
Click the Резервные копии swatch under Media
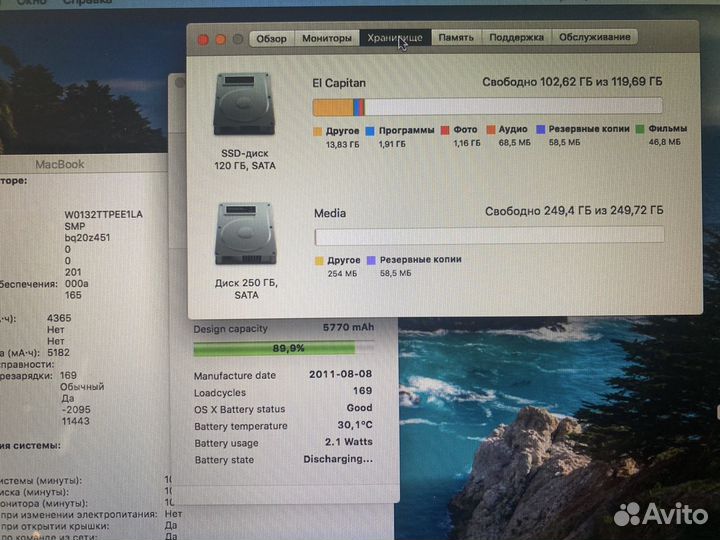coord(371,260)
